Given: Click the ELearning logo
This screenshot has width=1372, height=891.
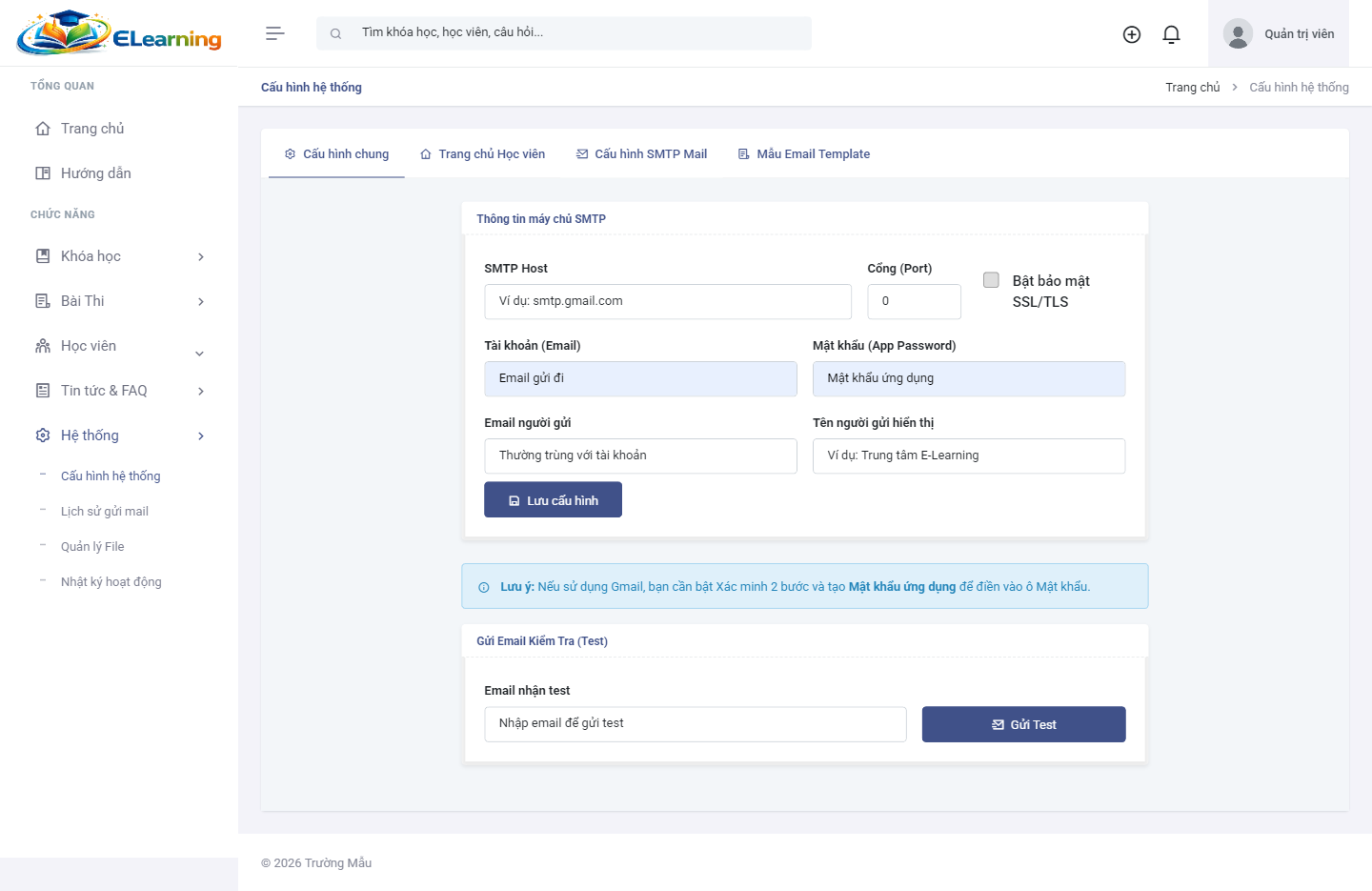Looking at the screenshot, I should [119, 33].
